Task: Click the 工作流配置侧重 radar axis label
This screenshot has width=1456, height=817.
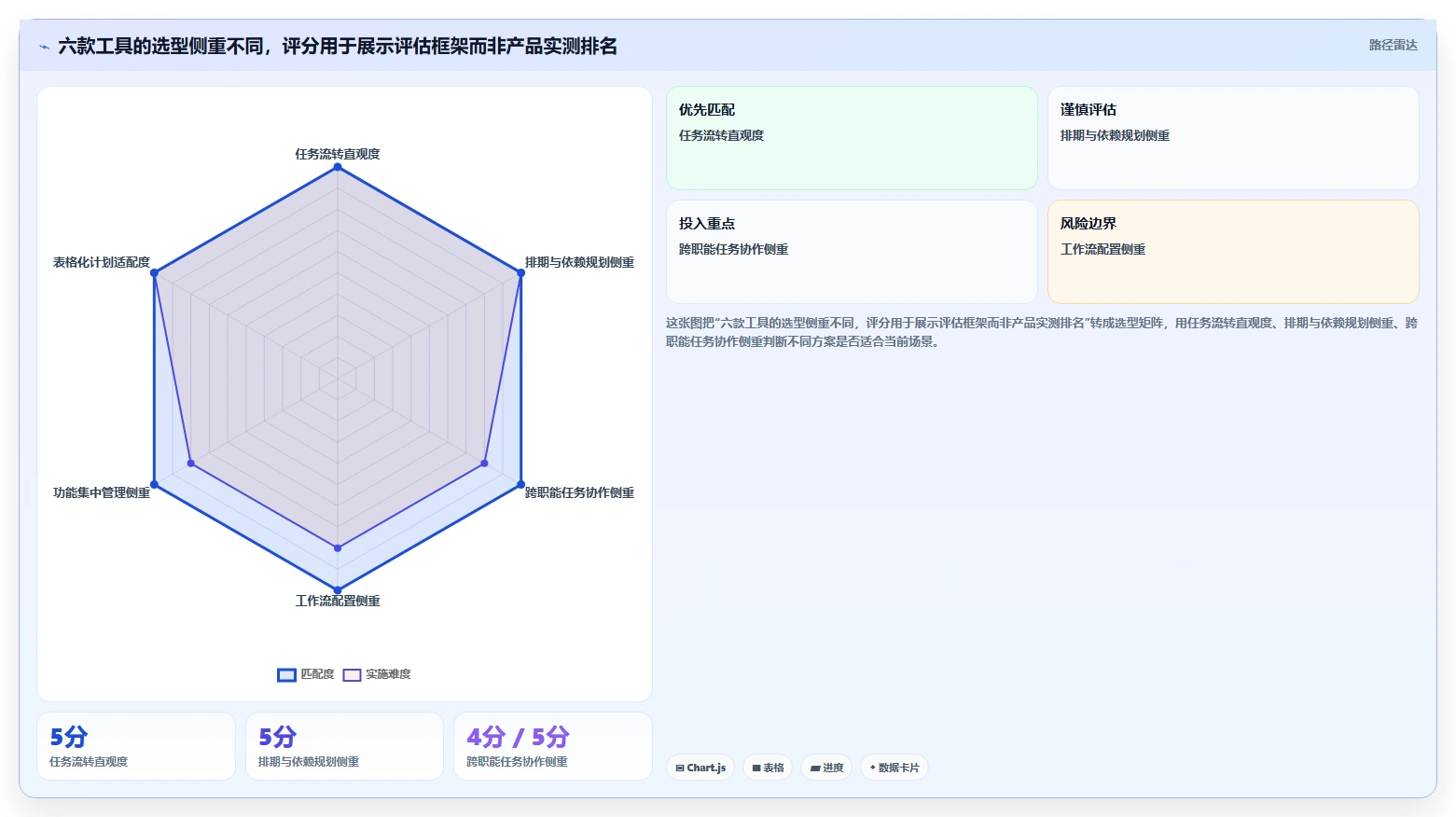Action: coord(338,601)
